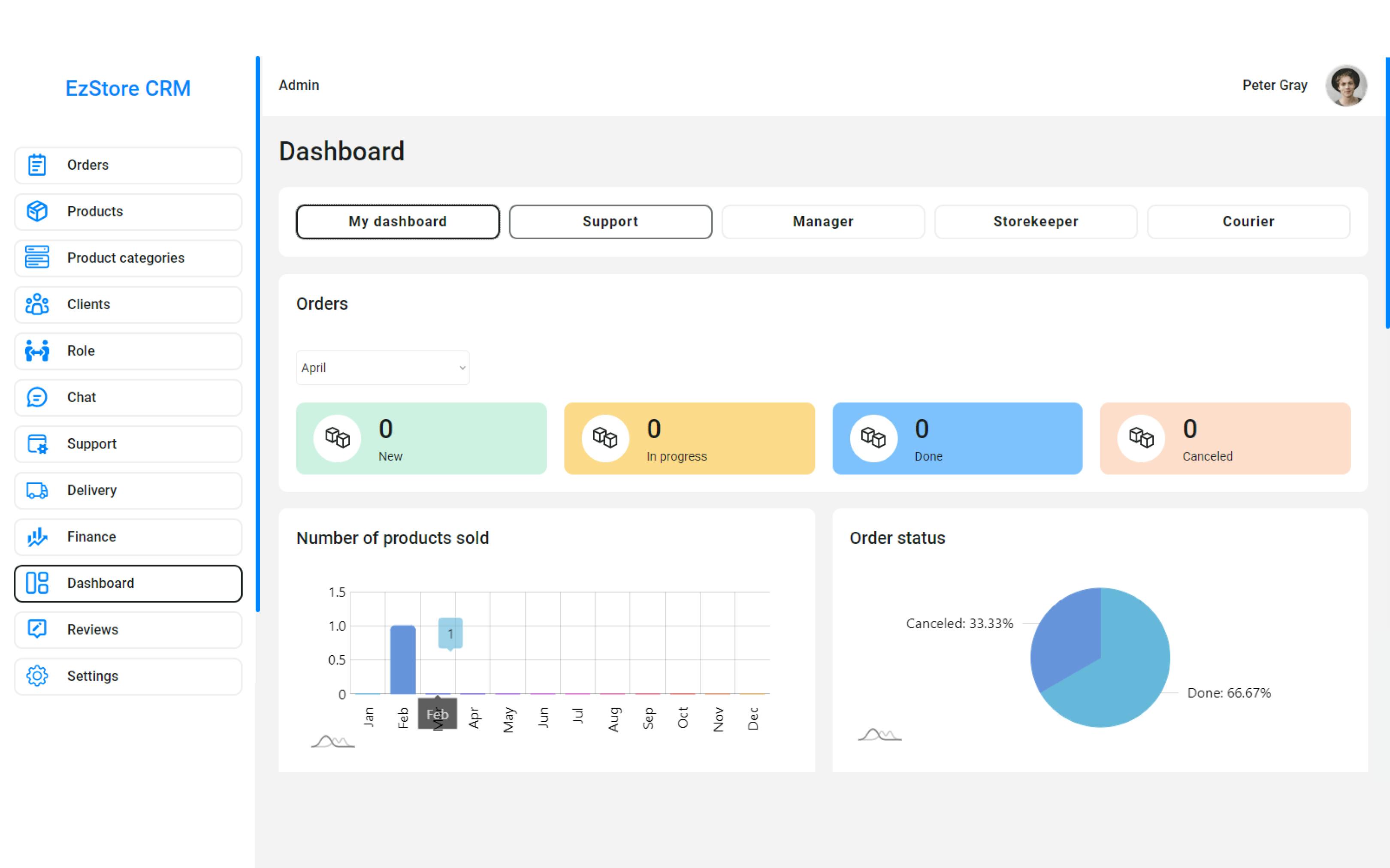Click the Orders clipboard icon in sidebar
The height and width of the screenshot is (868, 1390).
click(37, 165)
